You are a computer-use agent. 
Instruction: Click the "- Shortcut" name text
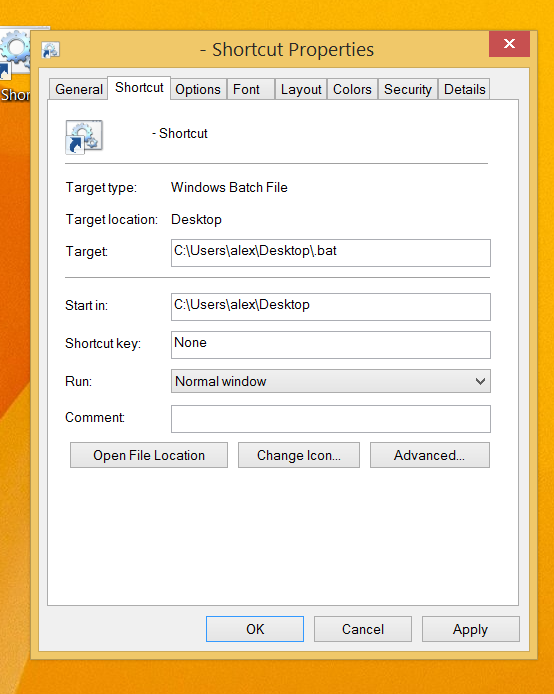click(180, 133)
